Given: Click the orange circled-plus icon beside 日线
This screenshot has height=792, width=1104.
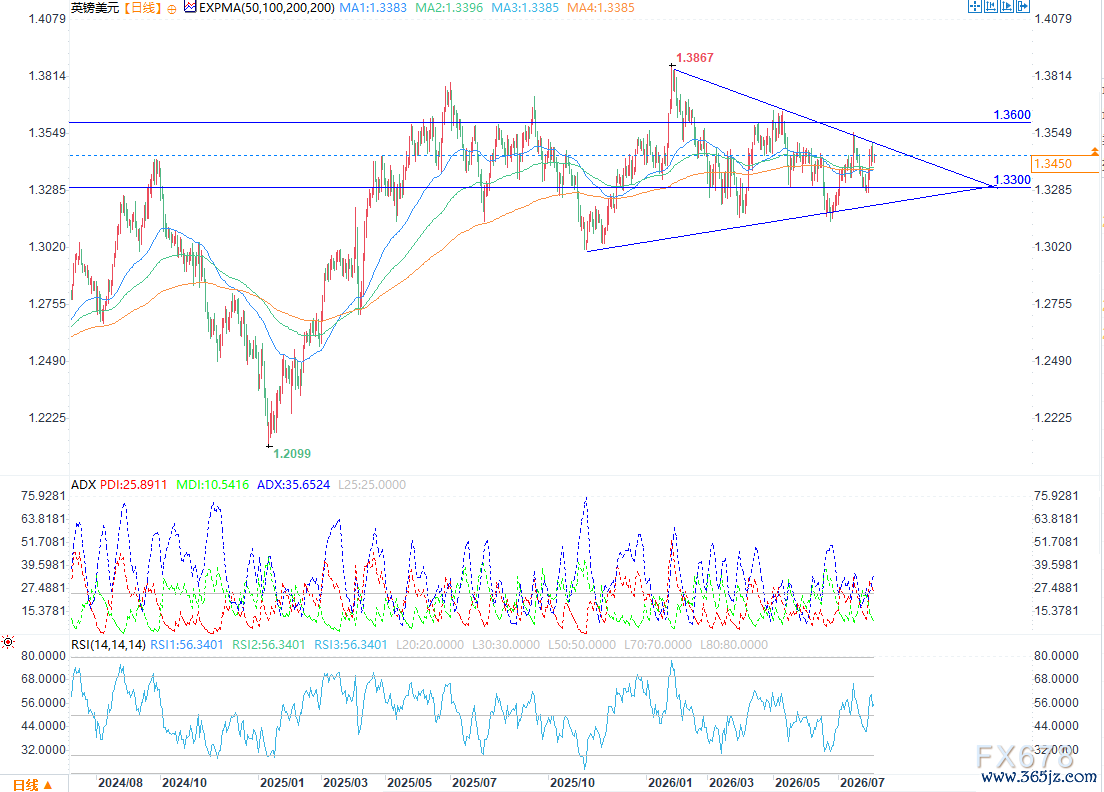Looking at the screenshot, I should 172,9.
